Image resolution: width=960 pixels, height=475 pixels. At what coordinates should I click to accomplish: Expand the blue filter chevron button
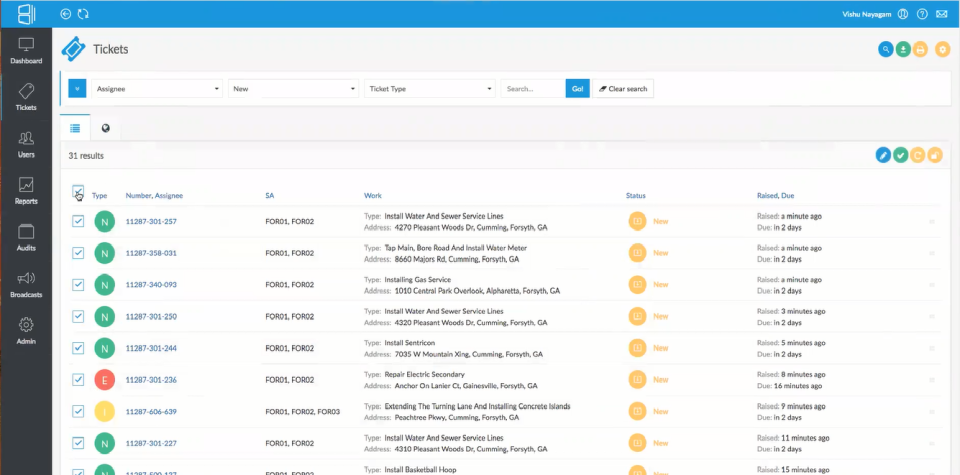[x=77, y=88]
